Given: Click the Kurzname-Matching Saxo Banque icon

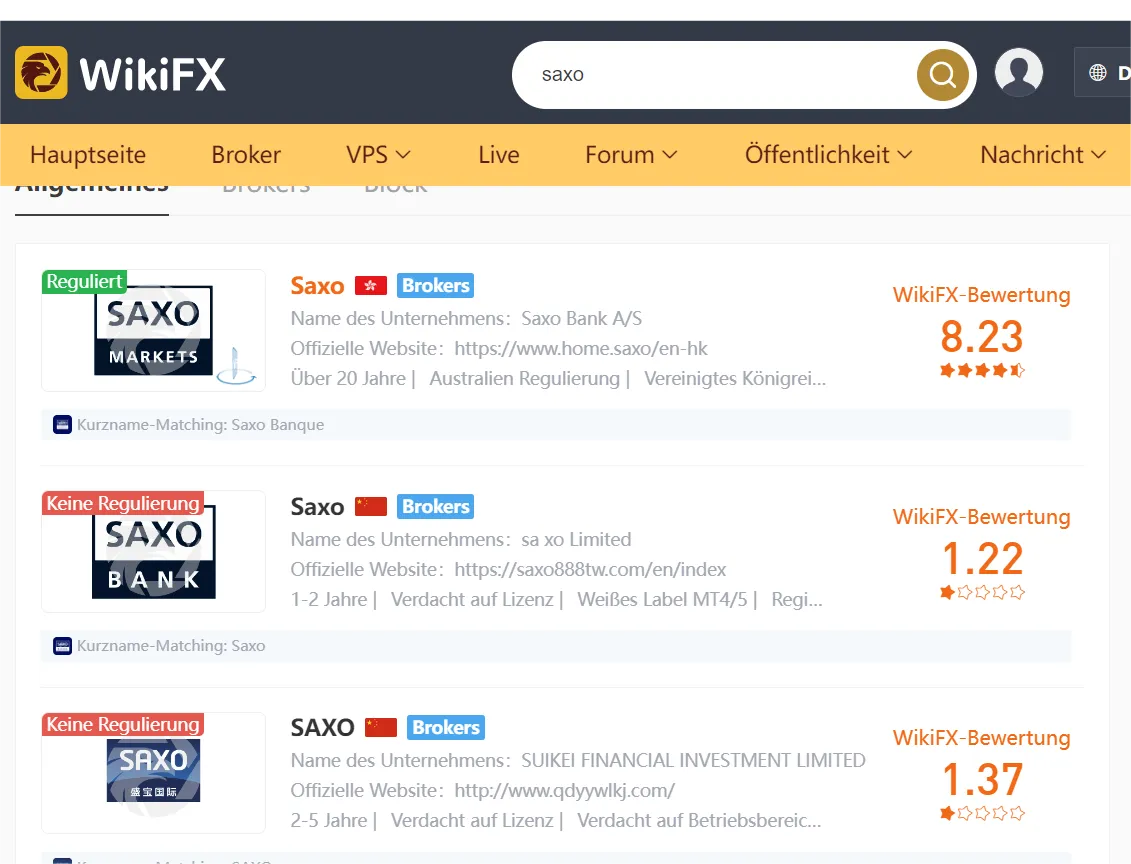Looking at the screenshot, I should [x=63, y=425].
